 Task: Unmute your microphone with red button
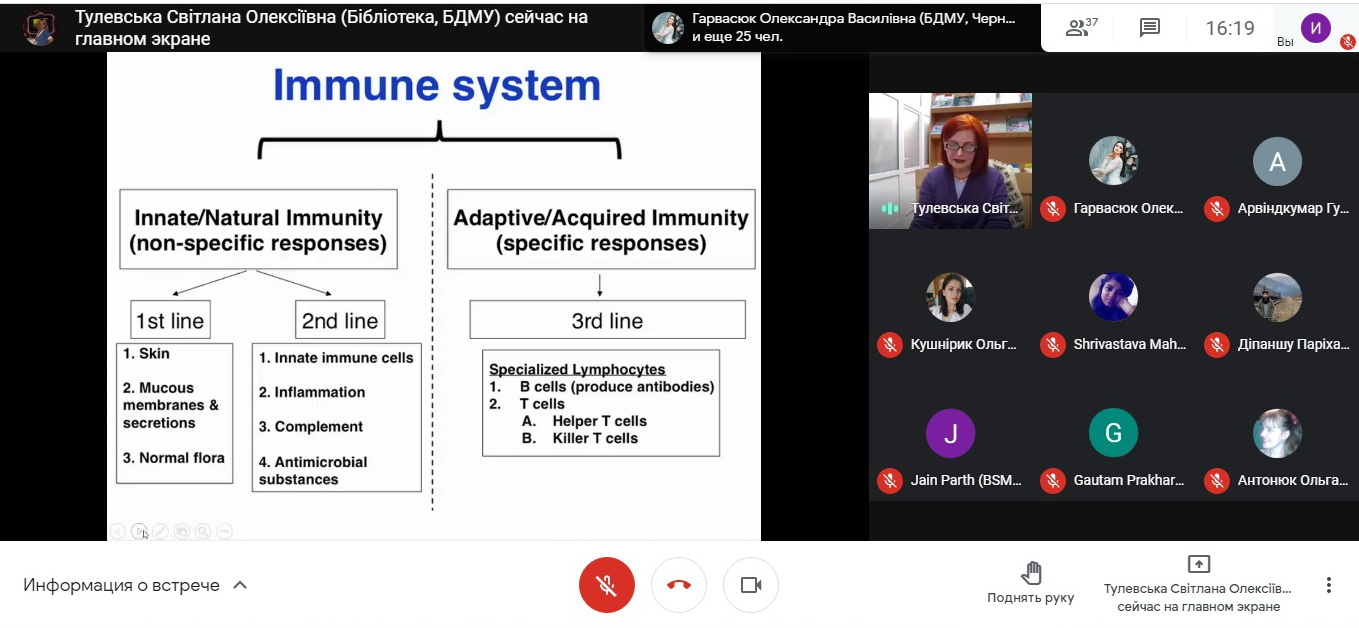(606, 585)
